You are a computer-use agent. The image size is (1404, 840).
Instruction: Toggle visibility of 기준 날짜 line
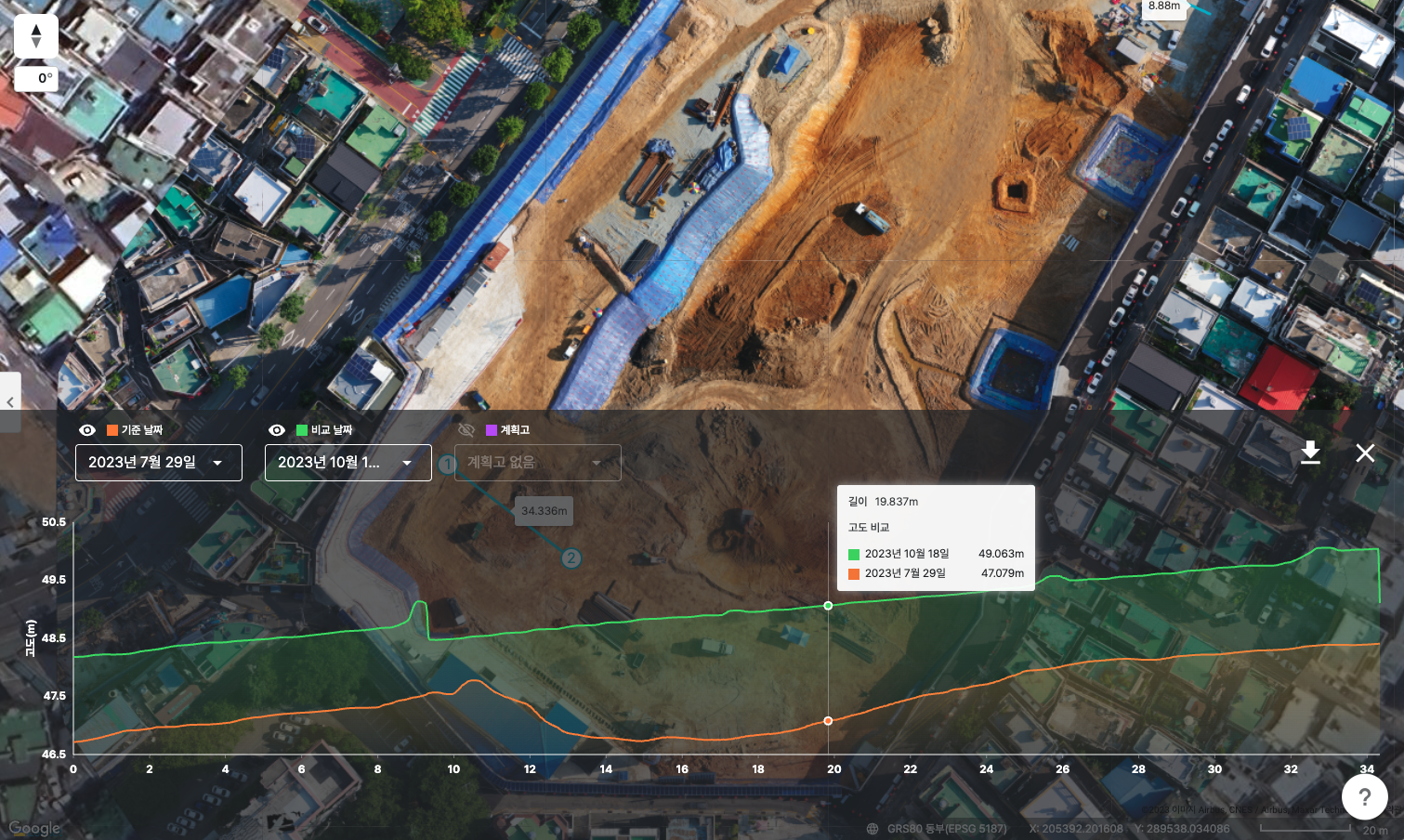[x=87, y=430]
